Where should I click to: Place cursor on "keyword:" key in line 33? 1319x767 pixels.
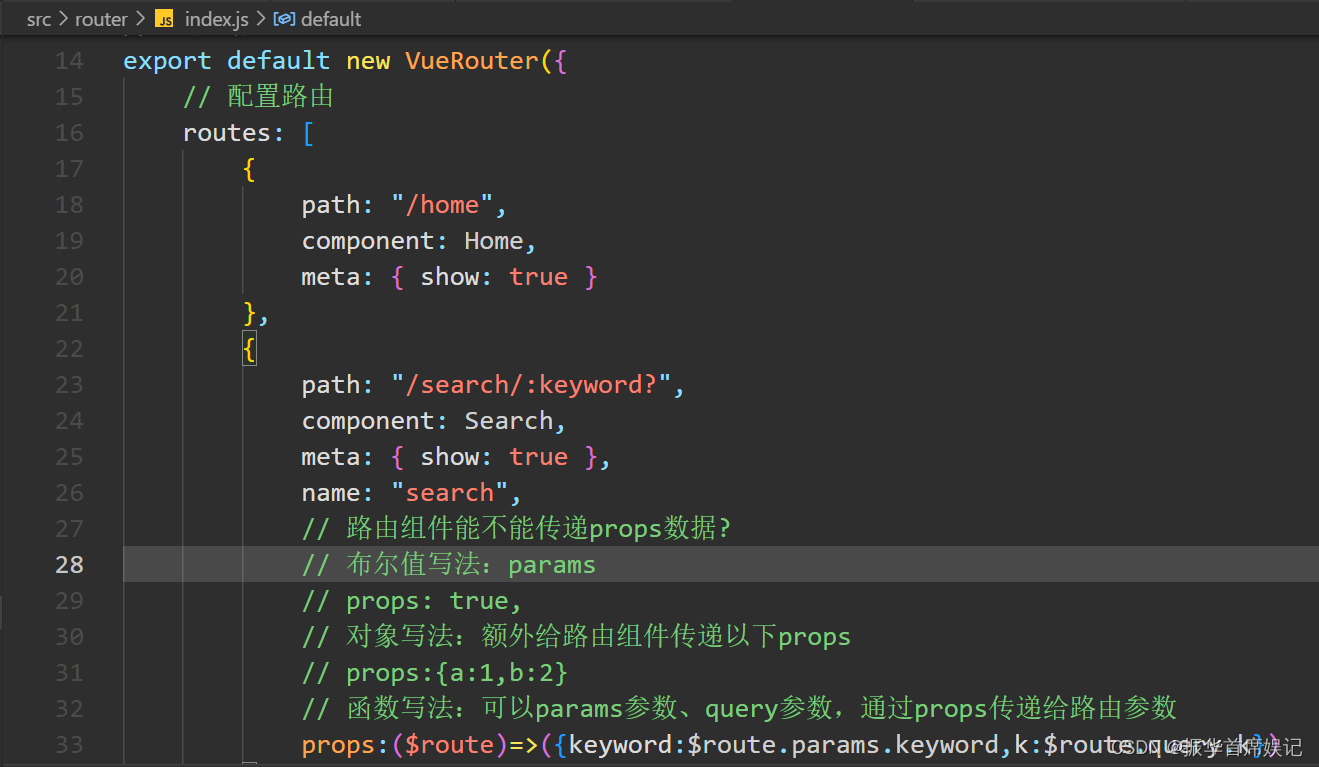coord(628,745)
